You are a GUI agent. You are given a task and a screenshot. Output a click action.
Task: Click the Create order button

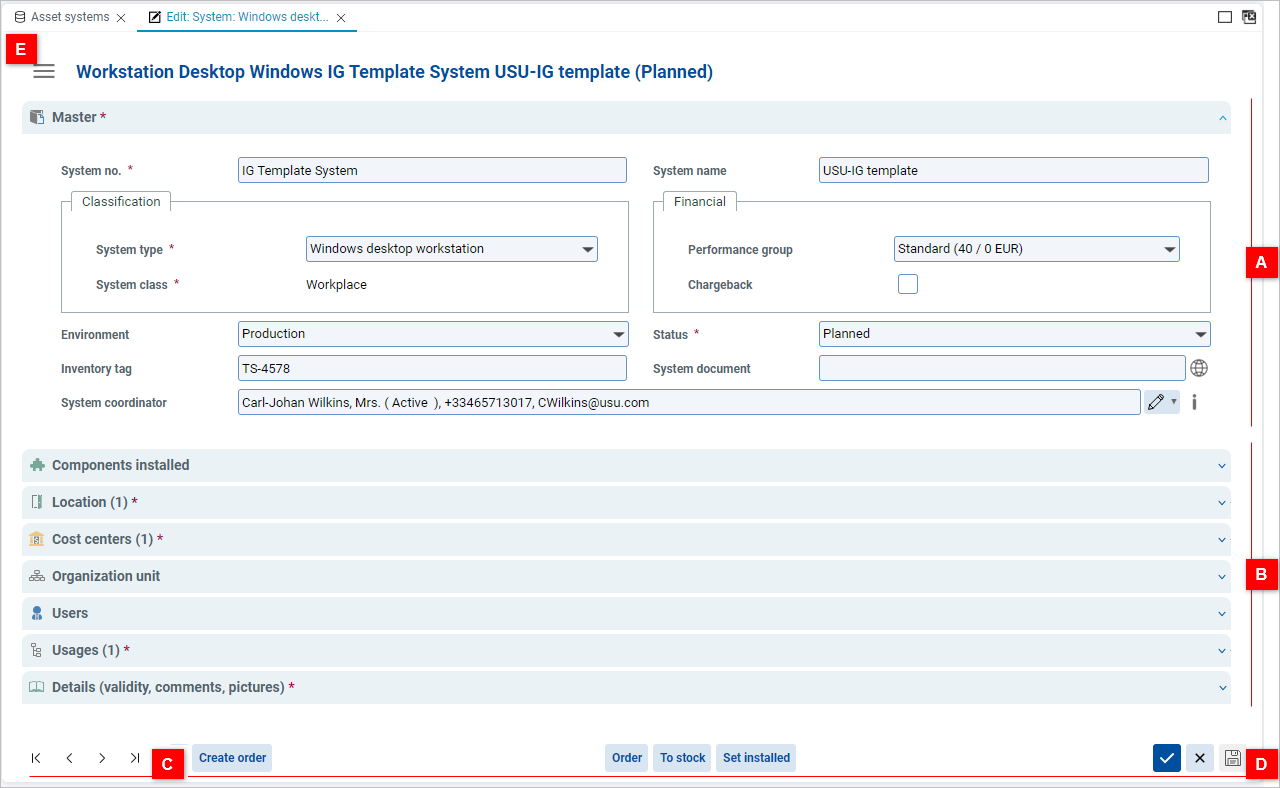coord(232,758)
